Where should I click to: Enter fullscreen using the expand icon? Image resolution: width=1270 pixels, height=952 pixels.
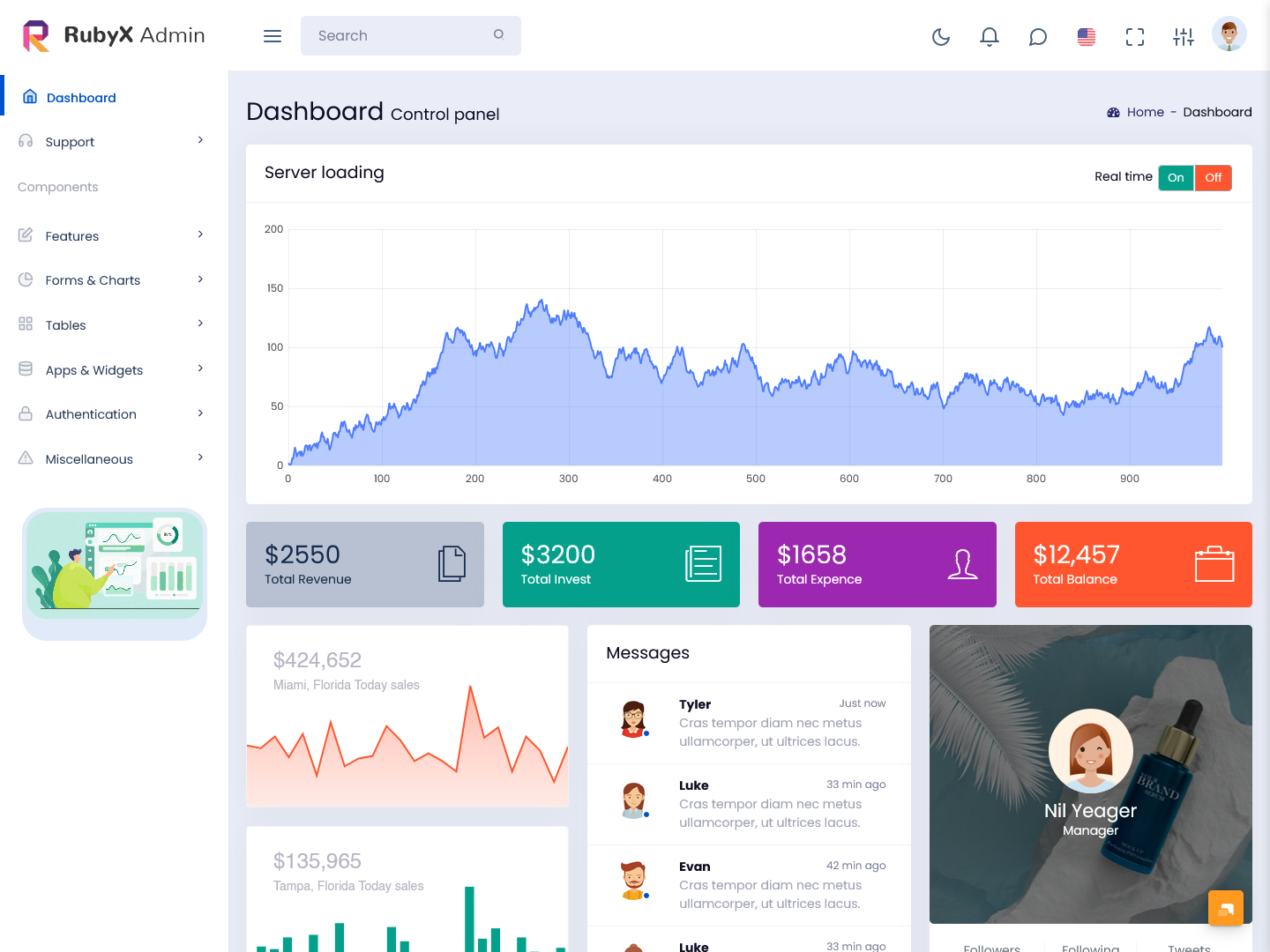coord(1134,37)
